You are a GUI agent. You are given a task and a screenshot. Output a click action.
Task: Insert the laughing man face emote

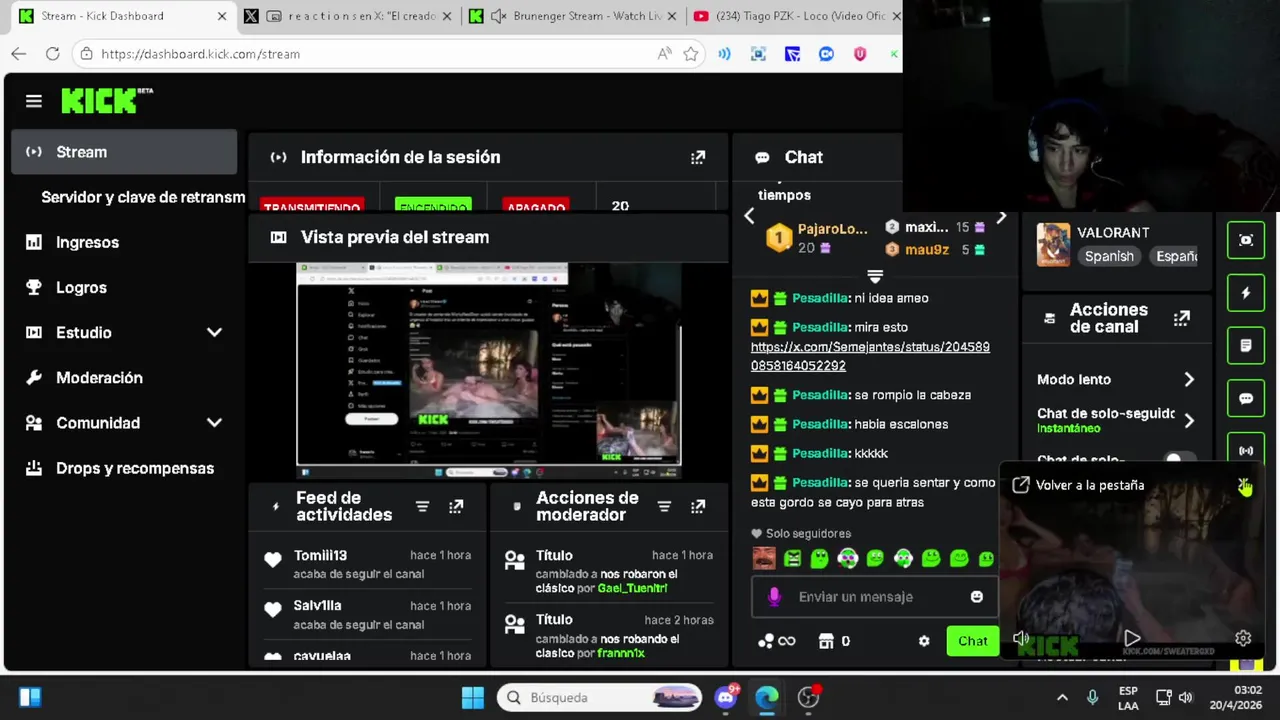764,558
